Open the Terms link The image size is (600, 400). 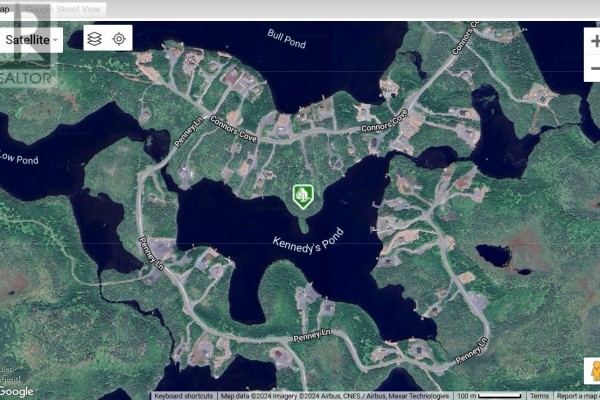[x=539, y=396]
